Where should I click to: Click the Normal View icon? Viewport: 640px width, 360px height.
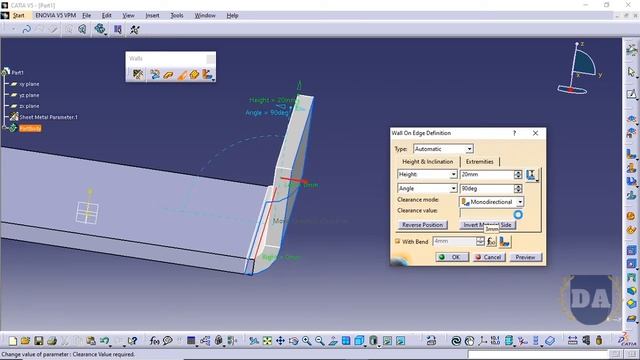coord(333,340)
